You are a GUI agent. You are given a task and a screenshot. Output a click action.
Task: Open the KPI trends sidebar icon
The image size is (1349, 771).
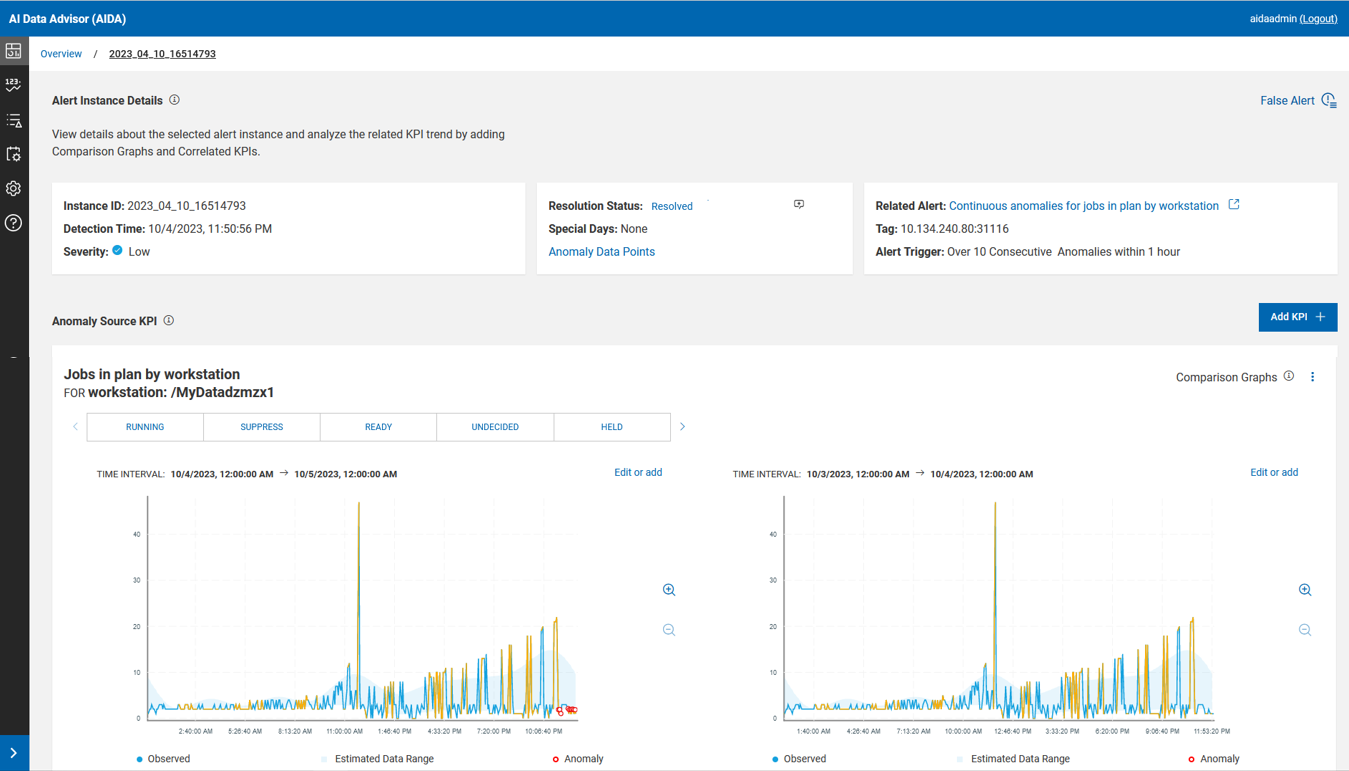tap(14, 85)
